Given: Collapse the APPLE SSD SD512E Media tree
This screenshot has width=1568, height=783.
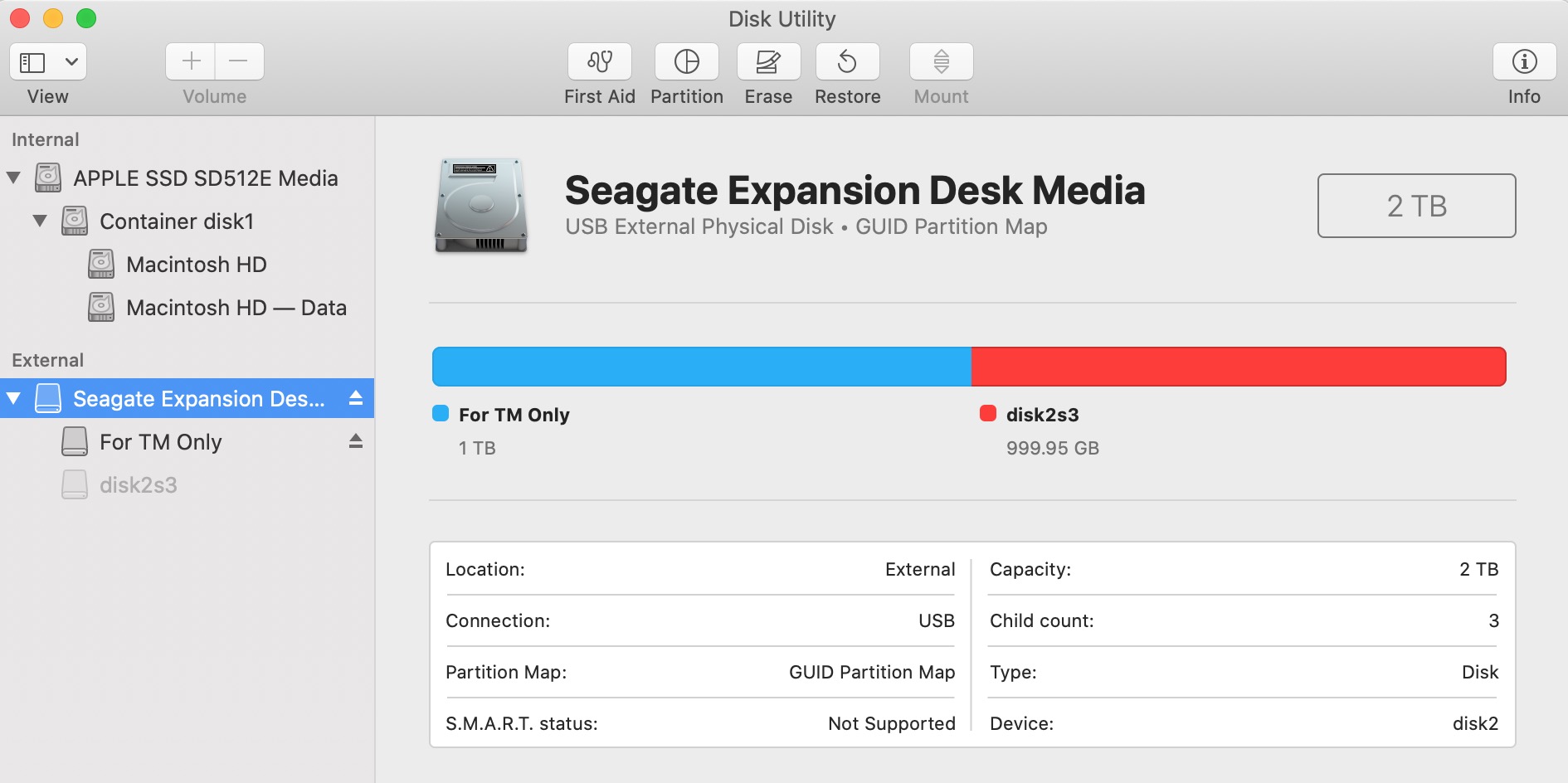Looking at the screenshot, I should click(13, 178).
